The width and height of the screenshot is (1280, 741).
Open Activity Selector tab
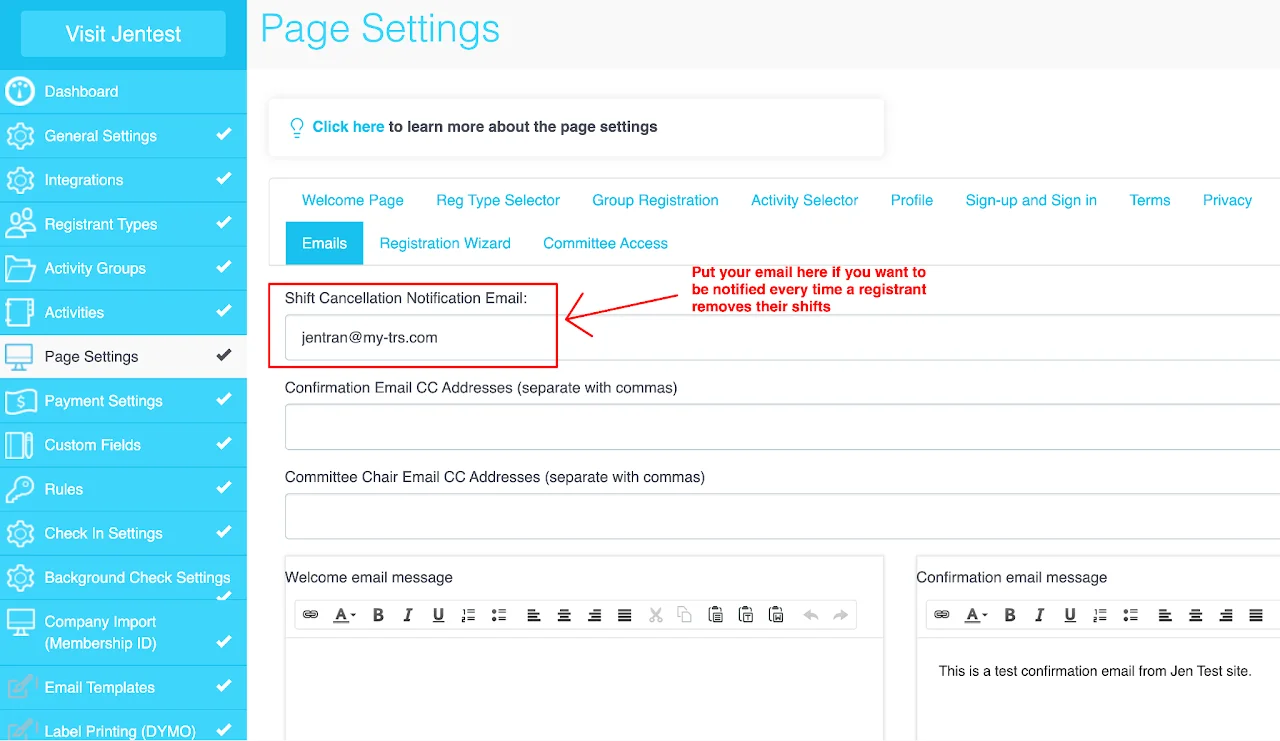click(805, 200)
